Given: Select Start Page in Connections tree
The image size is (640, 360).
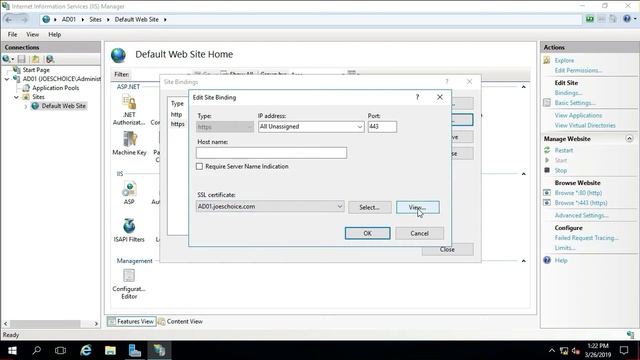Looking at the screenshot, I should tap(36, 70).
